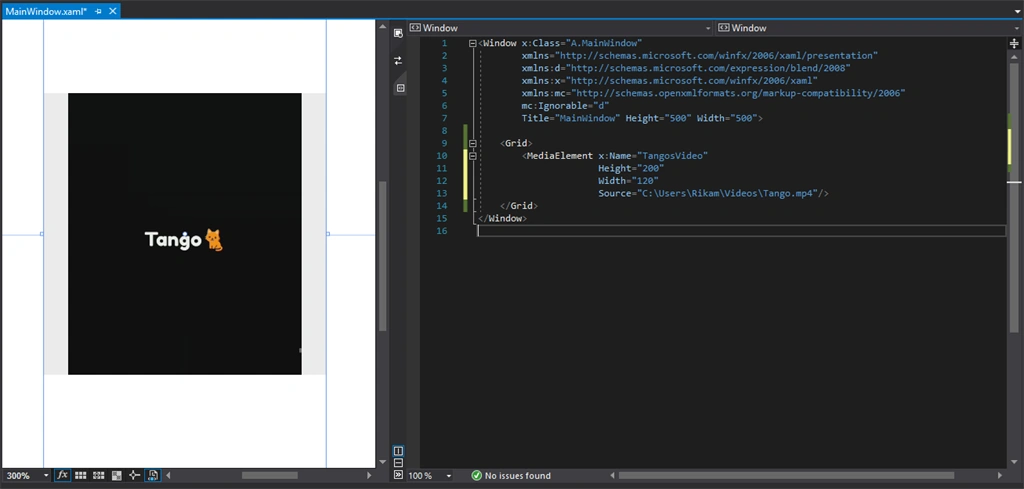Switch to horizontal split layout
1024x489 pixels.
pos(398,464)
